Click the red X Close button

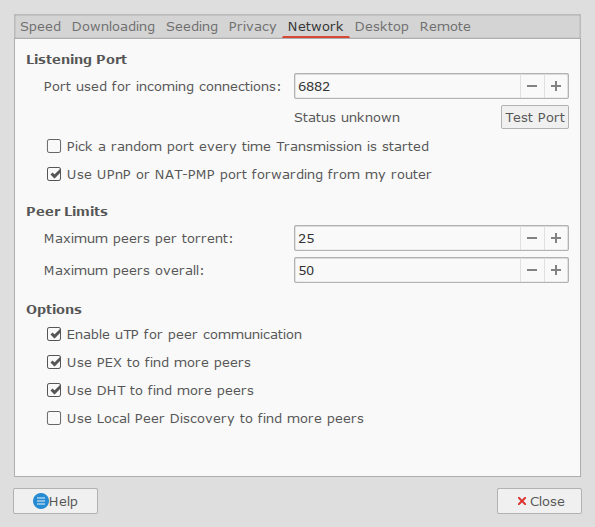539,501
